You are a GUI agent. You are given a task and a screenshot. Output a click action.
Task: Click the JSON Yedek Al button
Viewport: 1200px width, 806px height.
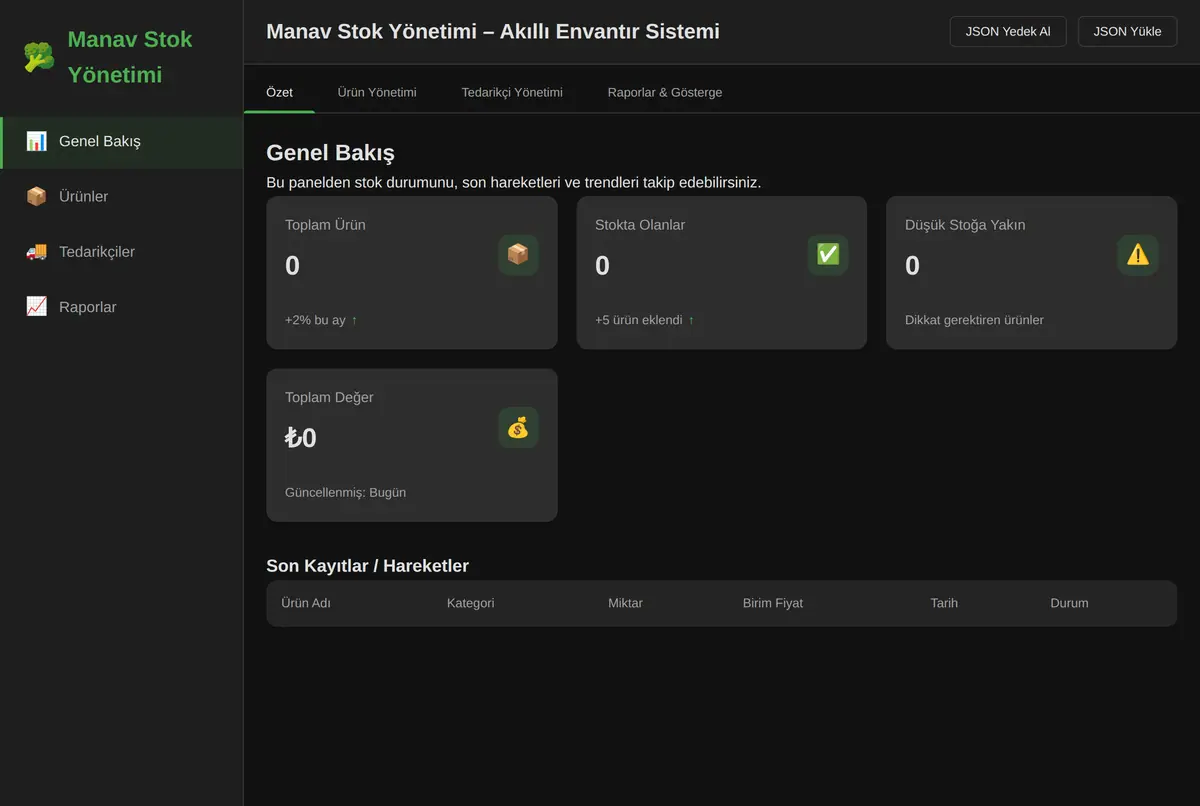point(1008,31)
